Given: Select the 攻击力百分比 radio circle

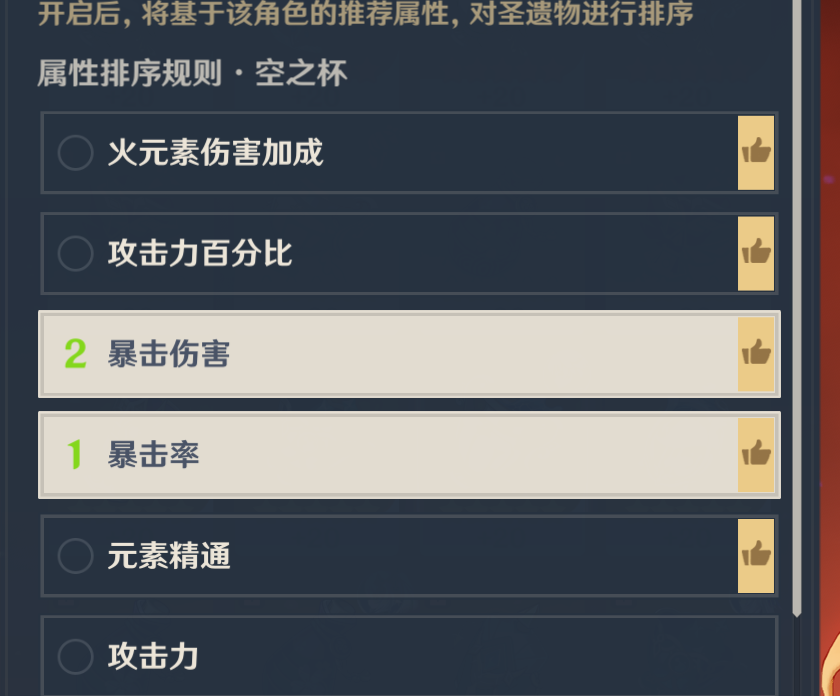Looking at the screenshot, I should [x=76, y=253].
